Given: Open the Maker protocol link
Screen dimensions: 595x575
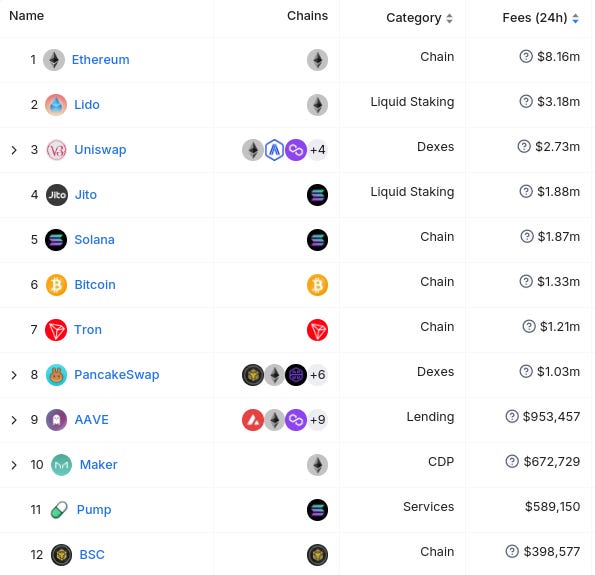Looking at the screenshot, I should [99, 465].
